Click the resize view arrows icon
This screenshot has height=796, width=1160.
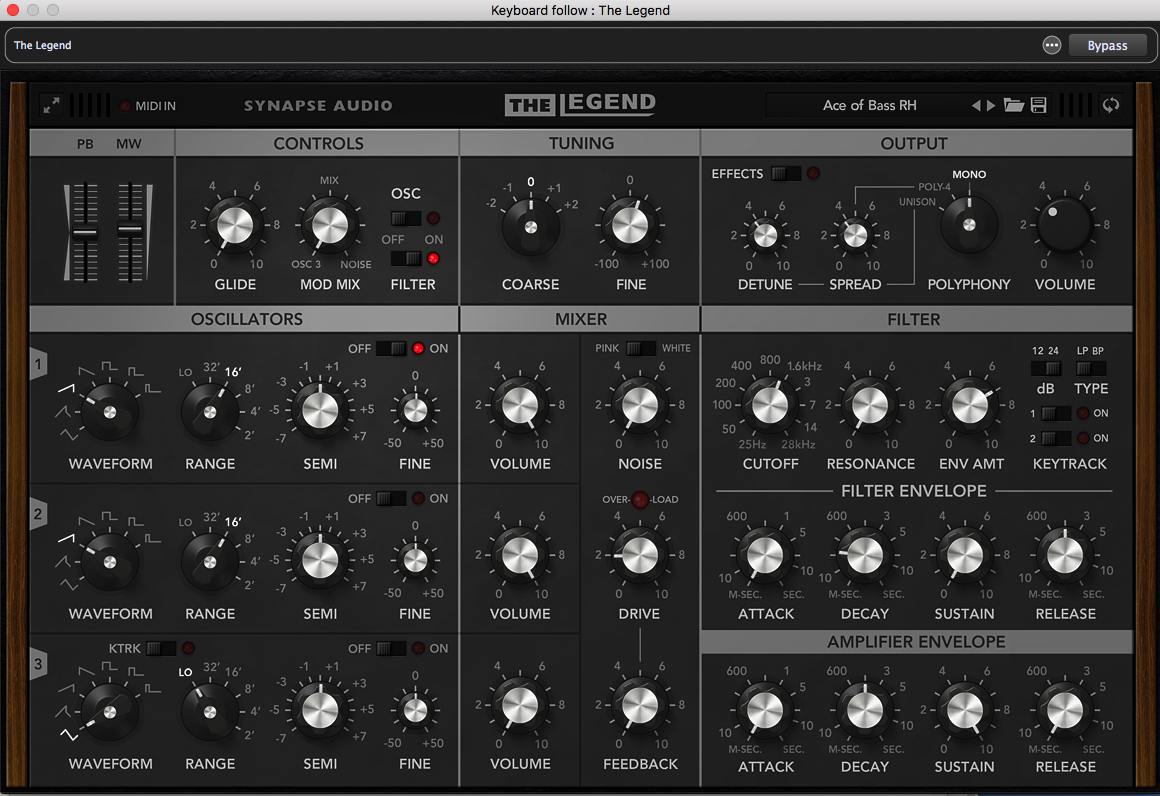click(x=51, y=106)
